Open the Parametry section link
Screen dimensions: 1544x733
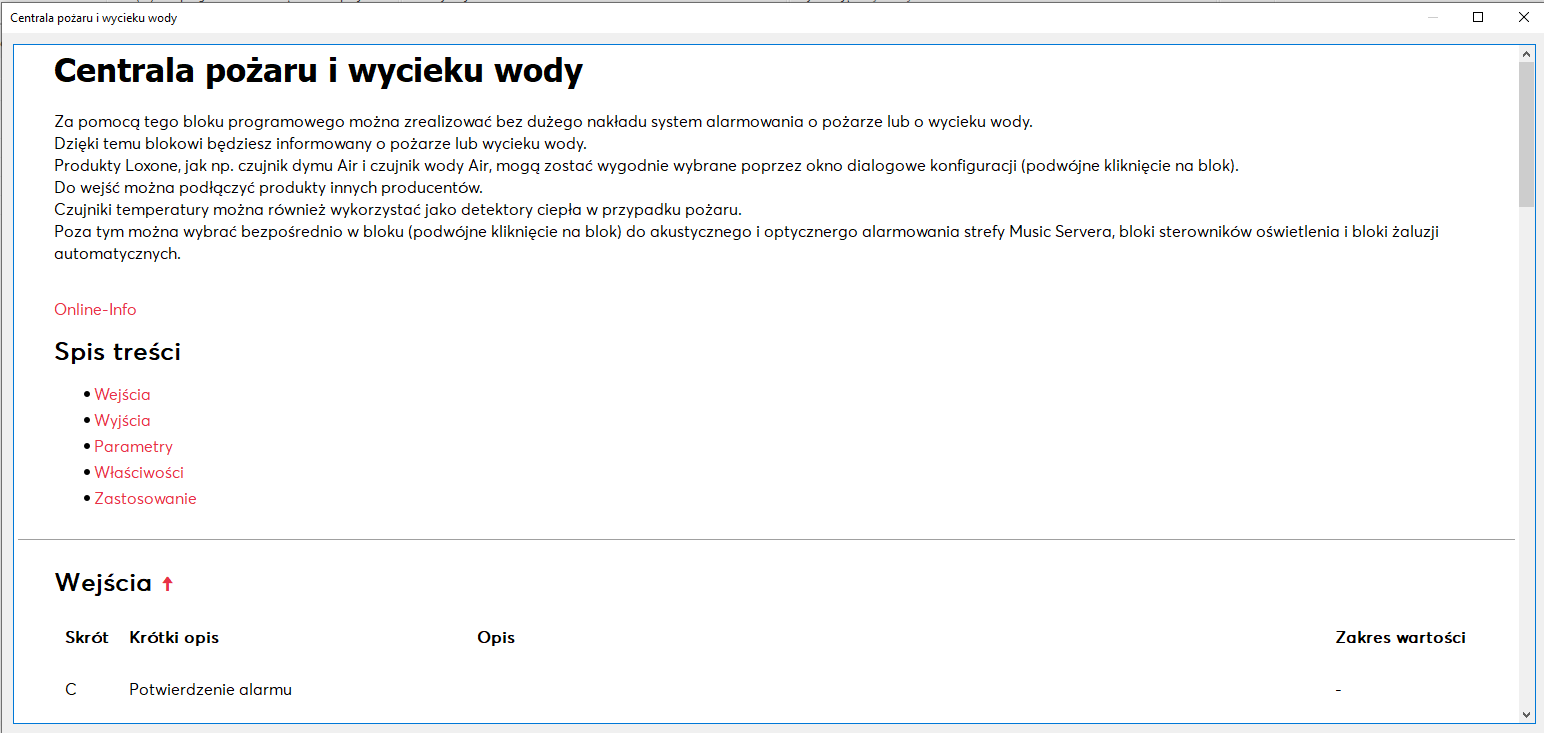[x=133, y=447]
